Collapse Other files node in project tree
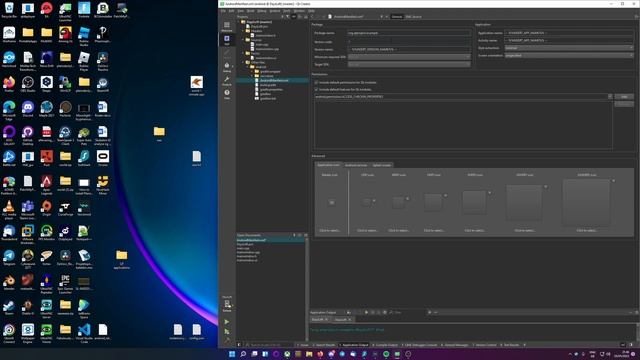 click(x=243, y=62)
